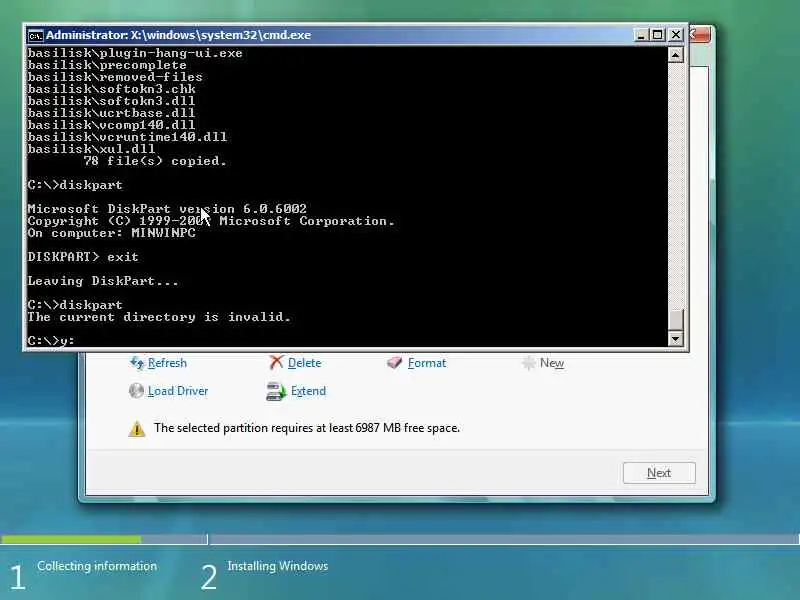The width and height of the screenshot is (800, 600).
Task: Click 'basilisk\precomplete' line
Action: [107, 65]
